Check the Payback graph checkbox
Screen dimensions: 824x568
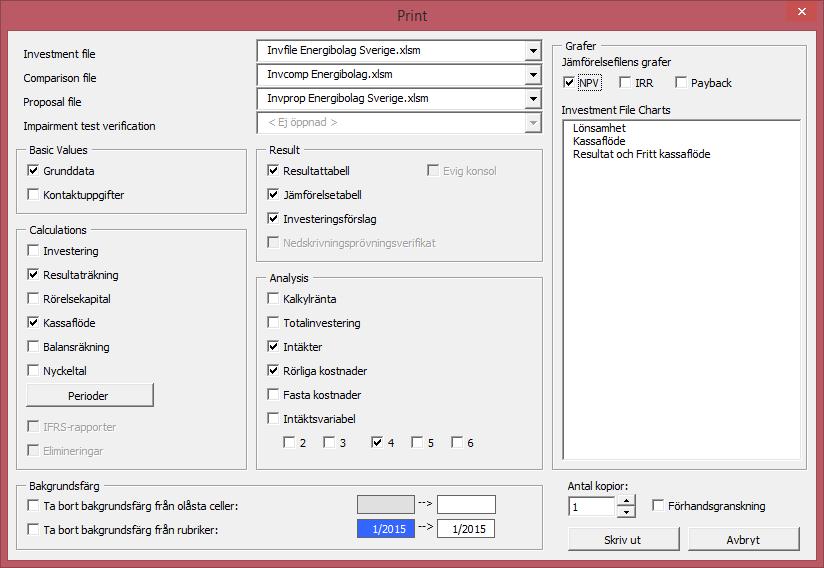(681, 82)
